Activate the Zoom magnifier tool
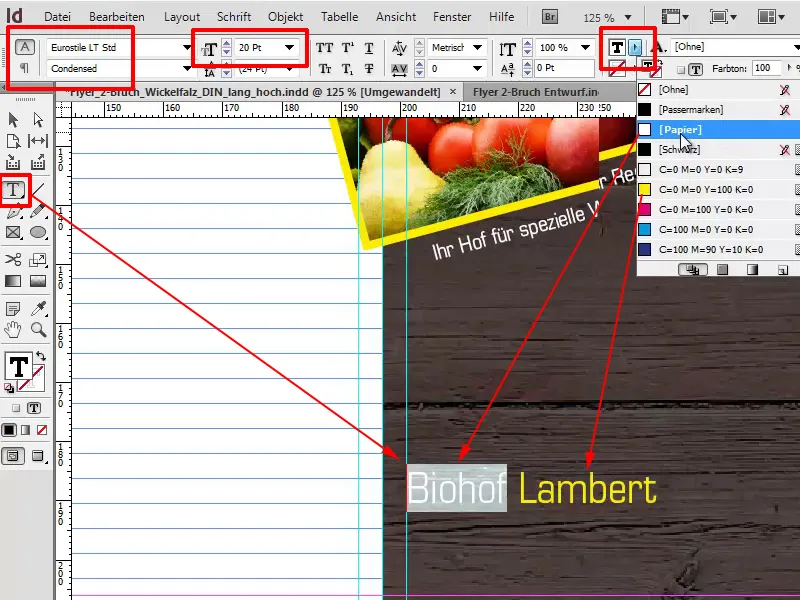The image size is (800, 600). [x=38, y=330]
